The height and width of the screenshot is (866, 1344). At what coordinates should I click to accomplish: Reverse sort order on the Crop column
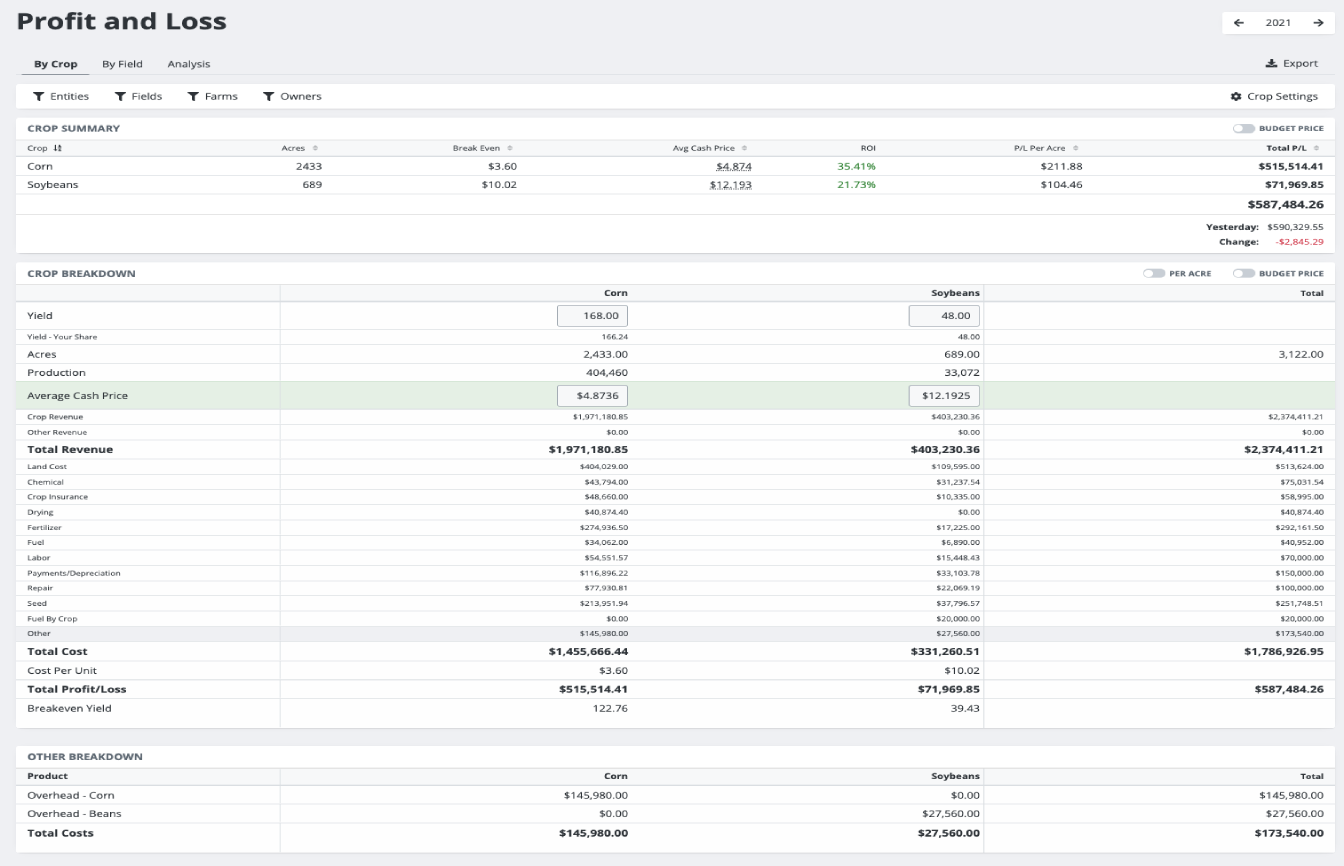(x=56, y=147)
